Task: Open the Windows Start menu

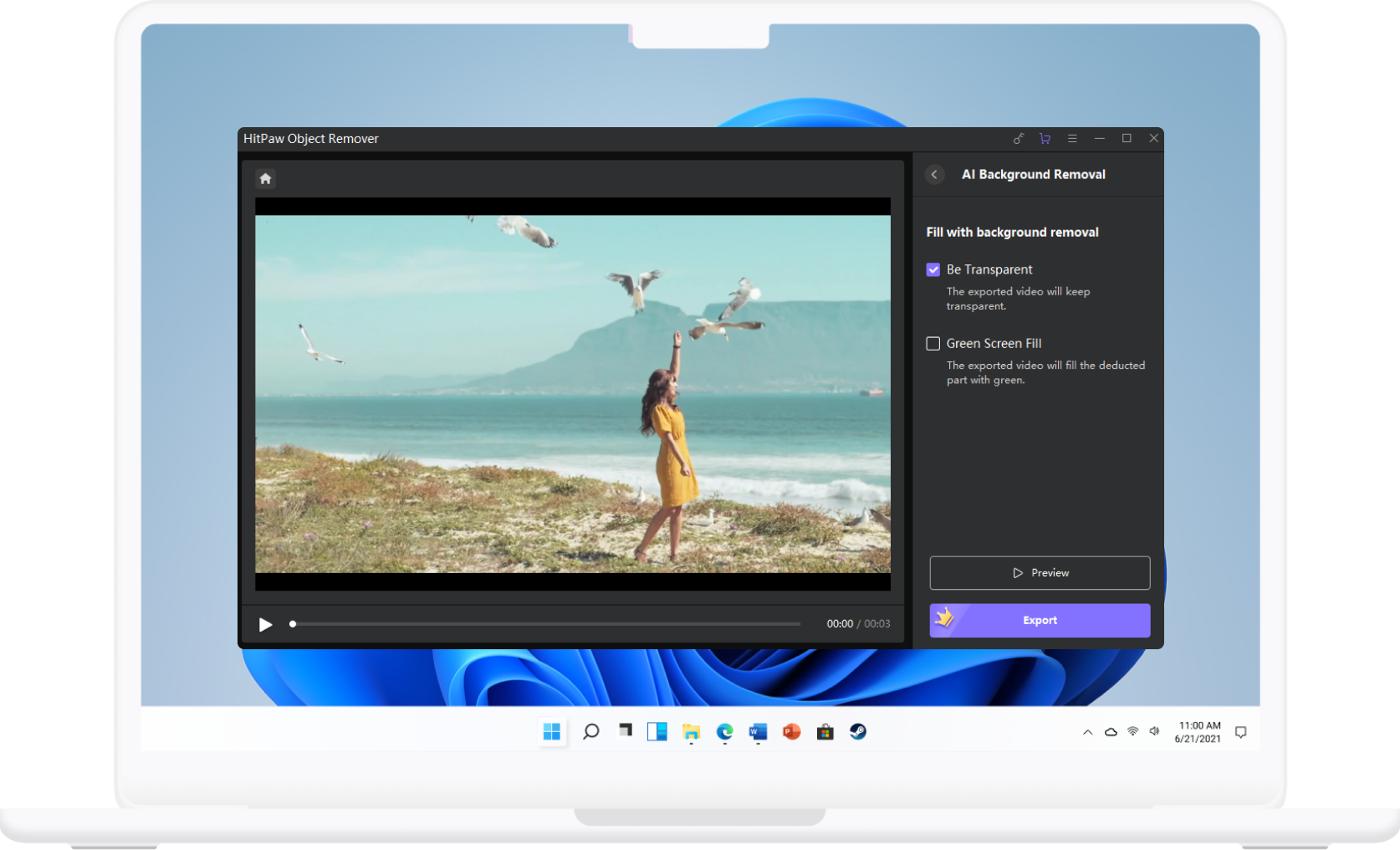Action: tap(551, 731)
